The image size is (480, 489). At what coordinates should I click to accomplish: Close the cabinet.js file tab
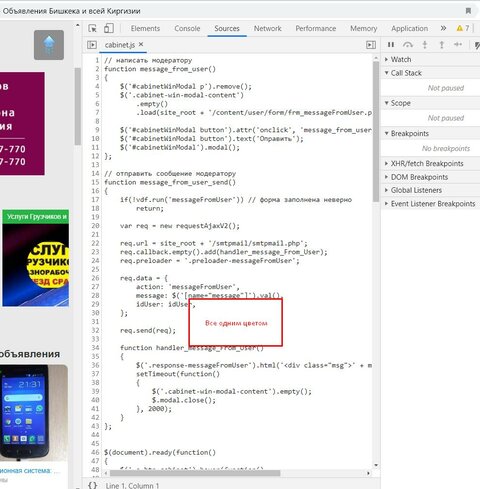click(141, 44)
